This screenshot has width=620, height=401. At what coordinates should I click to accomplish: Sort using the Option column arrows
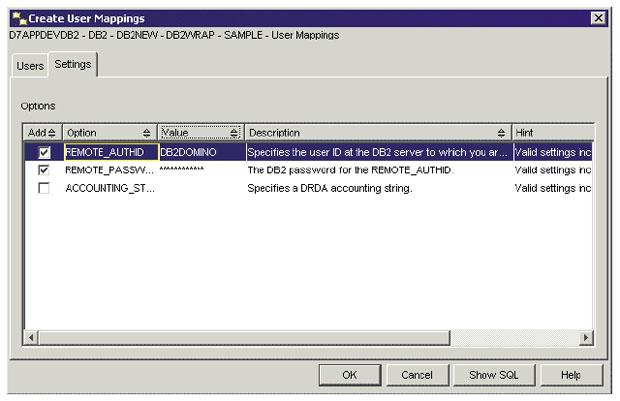tap(147, 133)
